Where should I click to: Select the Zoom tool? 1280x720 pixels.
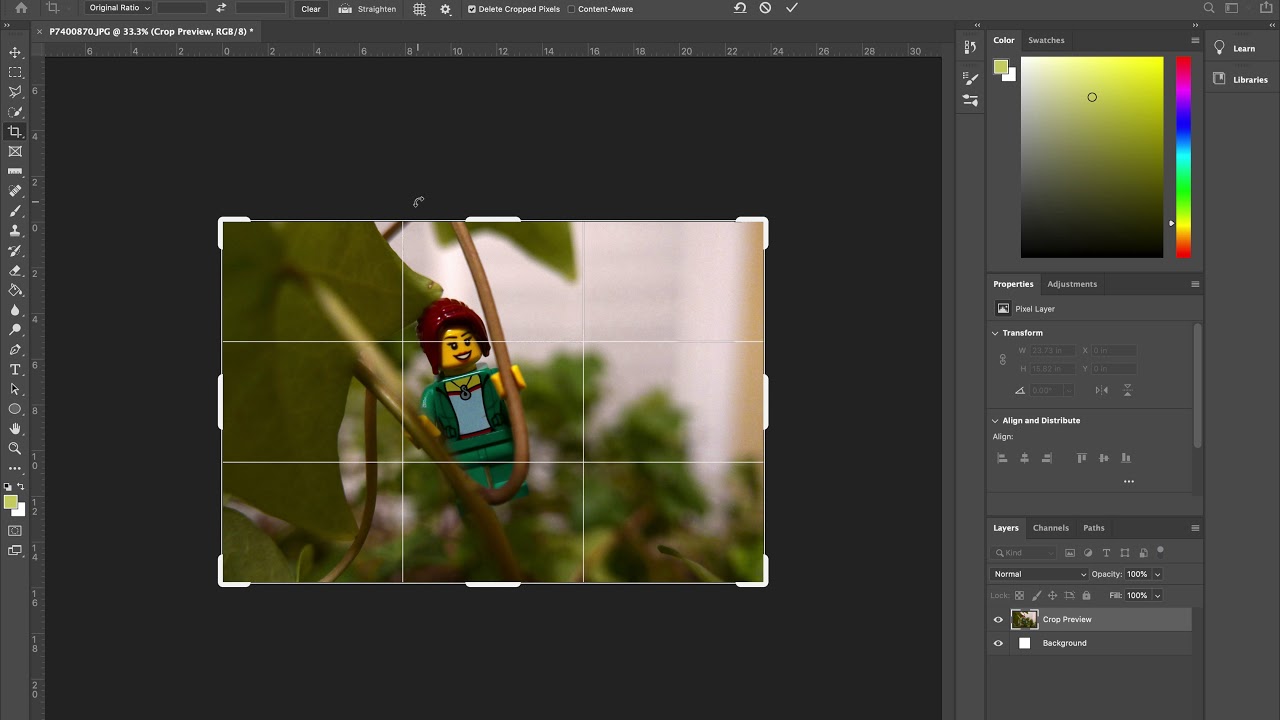(15, 449)
